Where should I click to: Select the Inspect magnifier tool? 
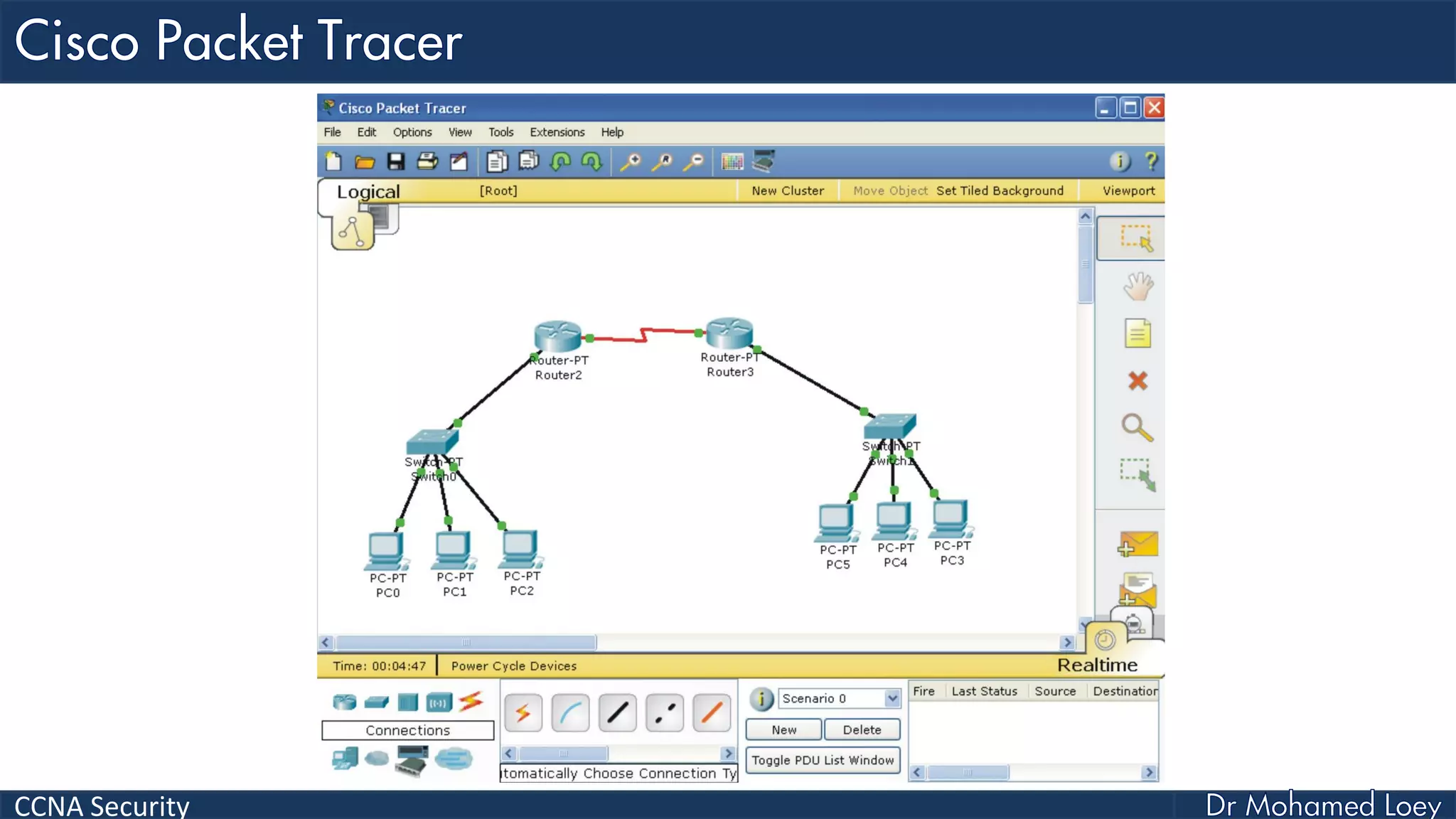[x=1137, y=428]
